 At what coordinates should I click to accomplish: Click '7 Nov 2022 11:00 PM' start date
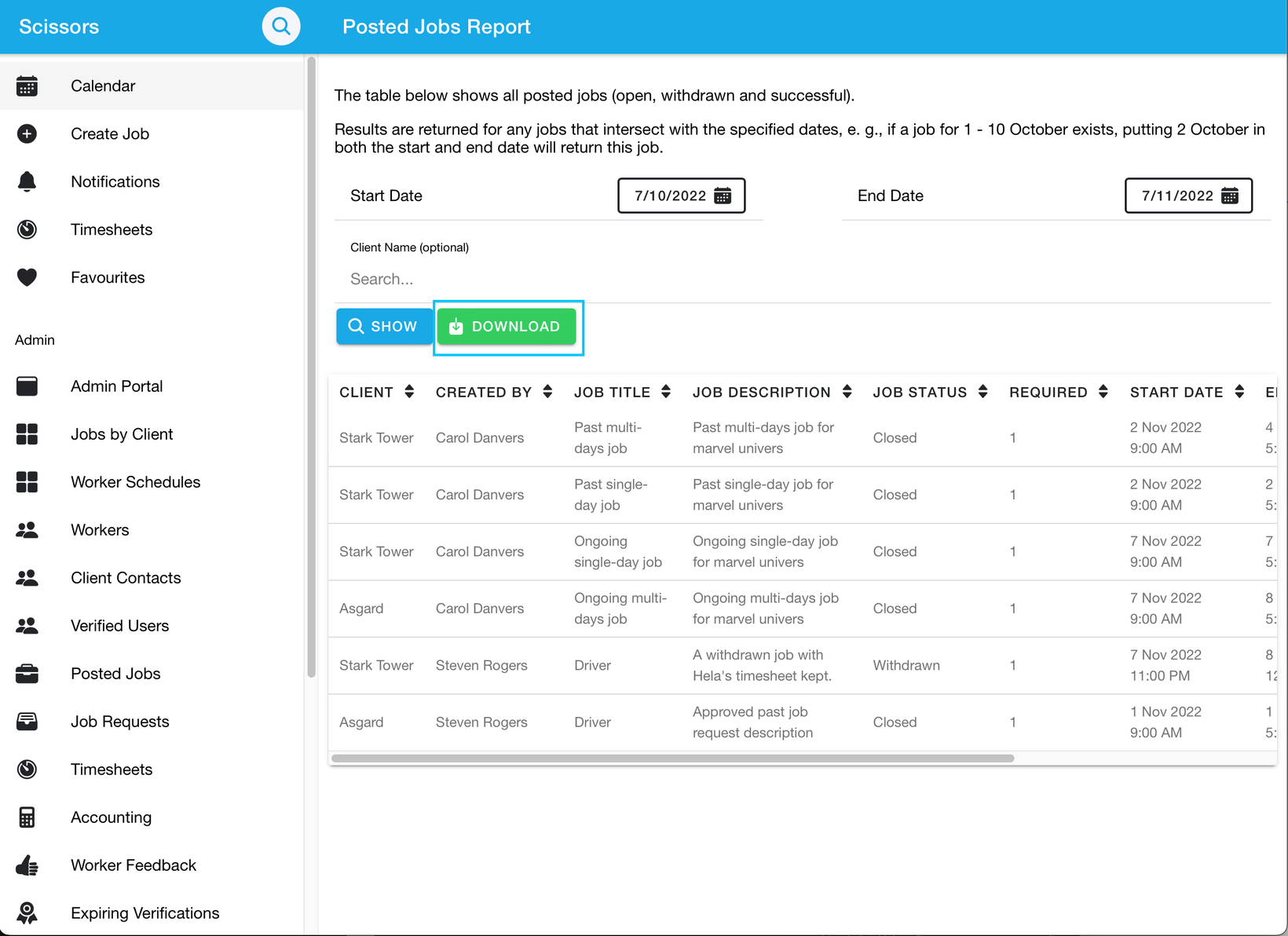[x=1165, y=666]
